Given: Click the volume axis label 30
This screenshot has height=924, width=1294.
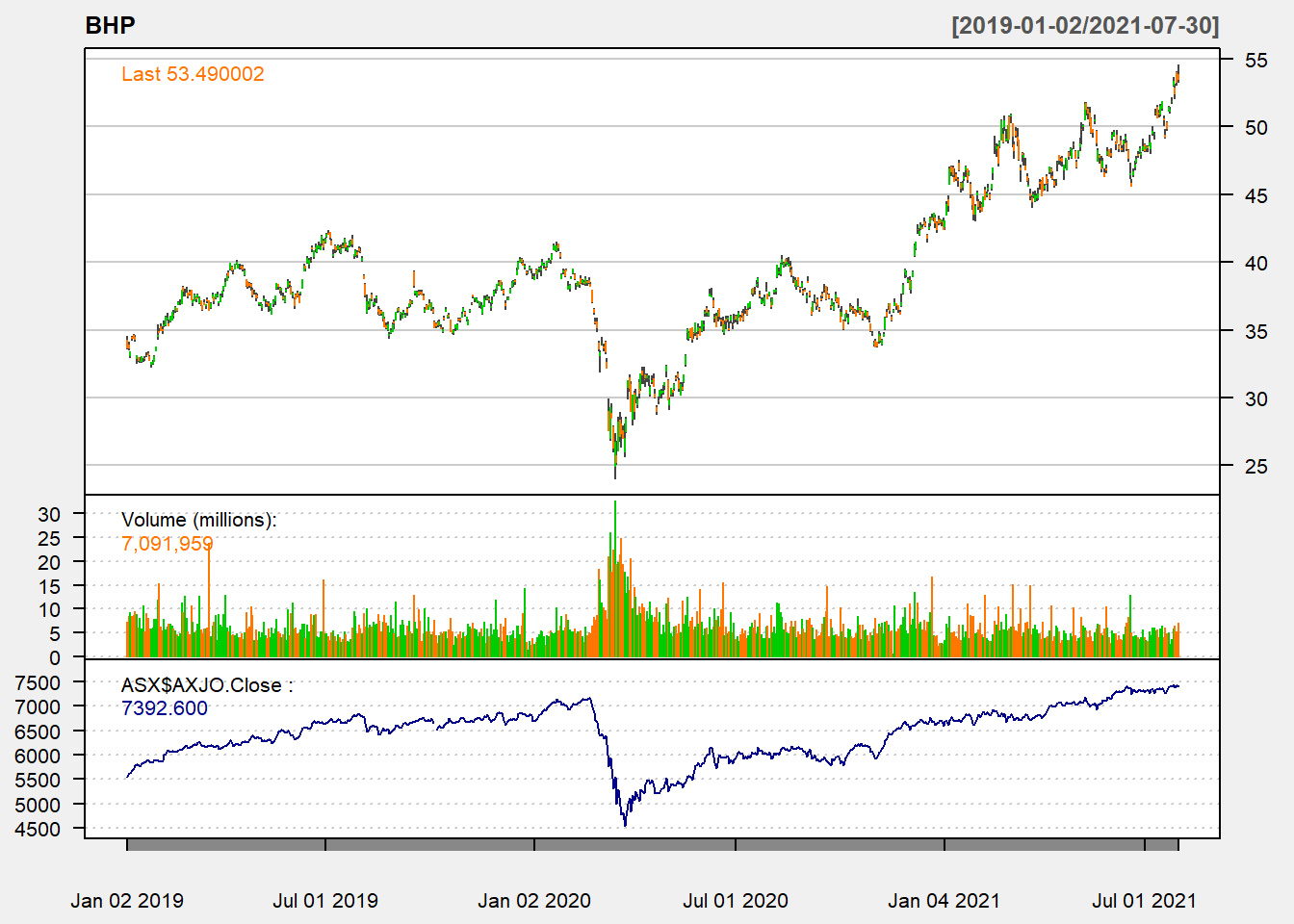Looking at the screenshot, I should [49, 514].
